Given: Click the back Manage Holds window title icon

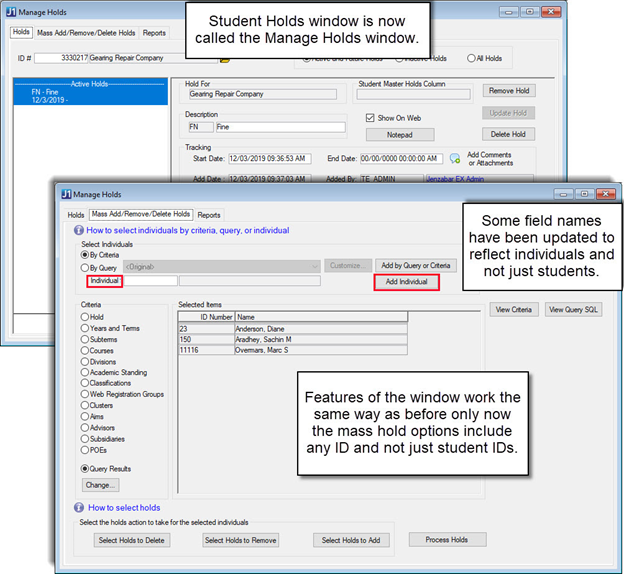Looking at the screenshot, I should 12,14.
